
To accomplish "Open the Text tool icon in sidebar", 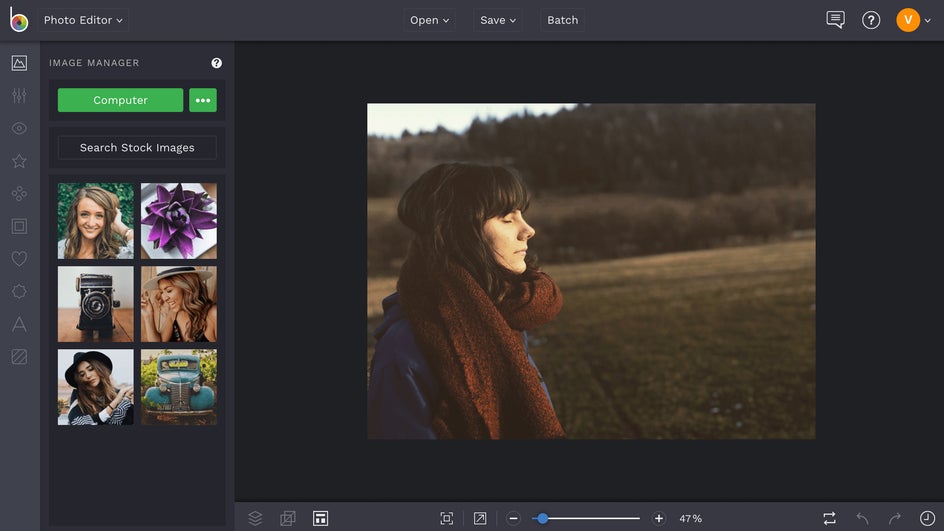I will click(19, 324).
